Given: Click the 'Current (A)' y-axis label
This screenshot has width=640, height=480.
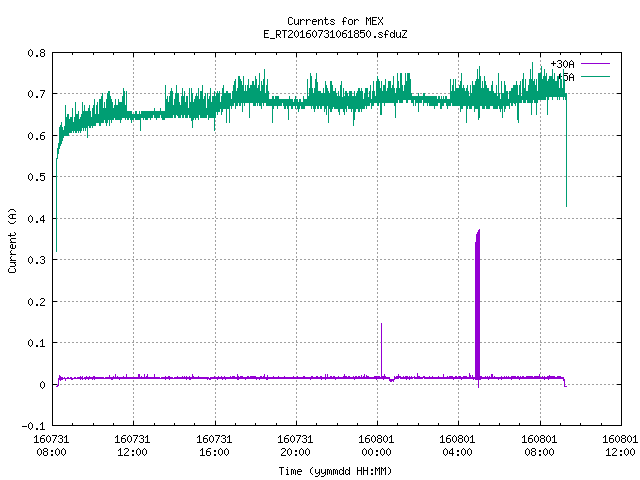Looking at the screenshot, I should tap(12, 241).
